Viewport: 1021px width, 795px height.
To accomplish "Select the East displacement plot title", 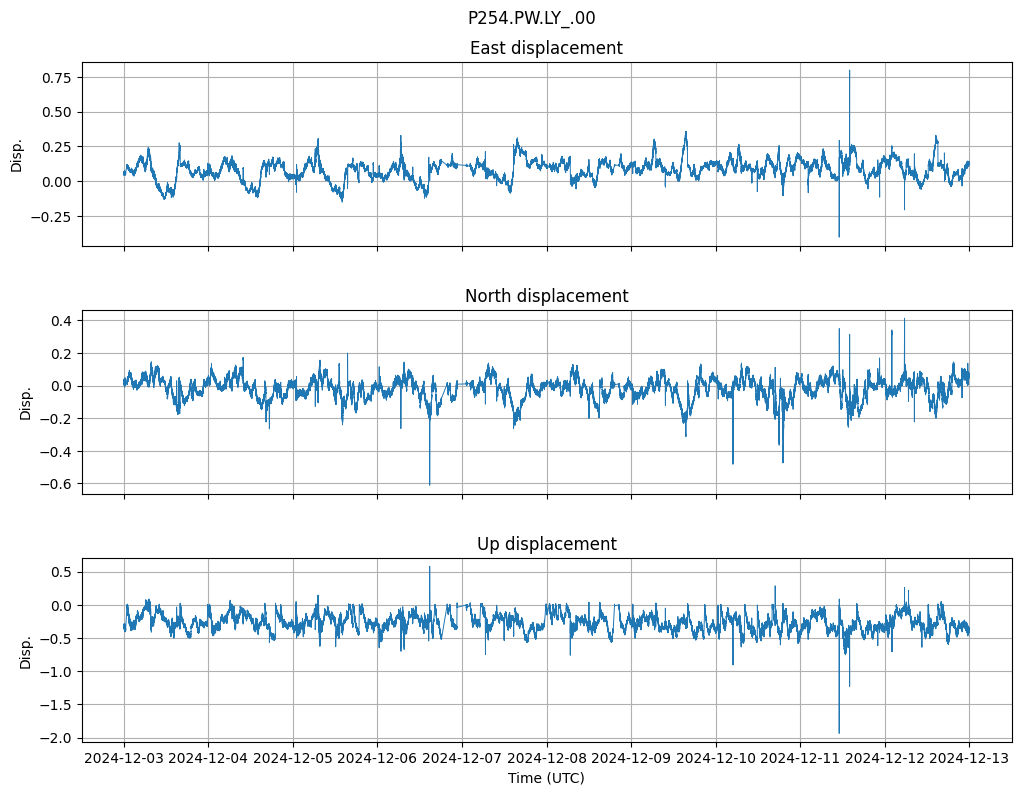I will 546,48.
